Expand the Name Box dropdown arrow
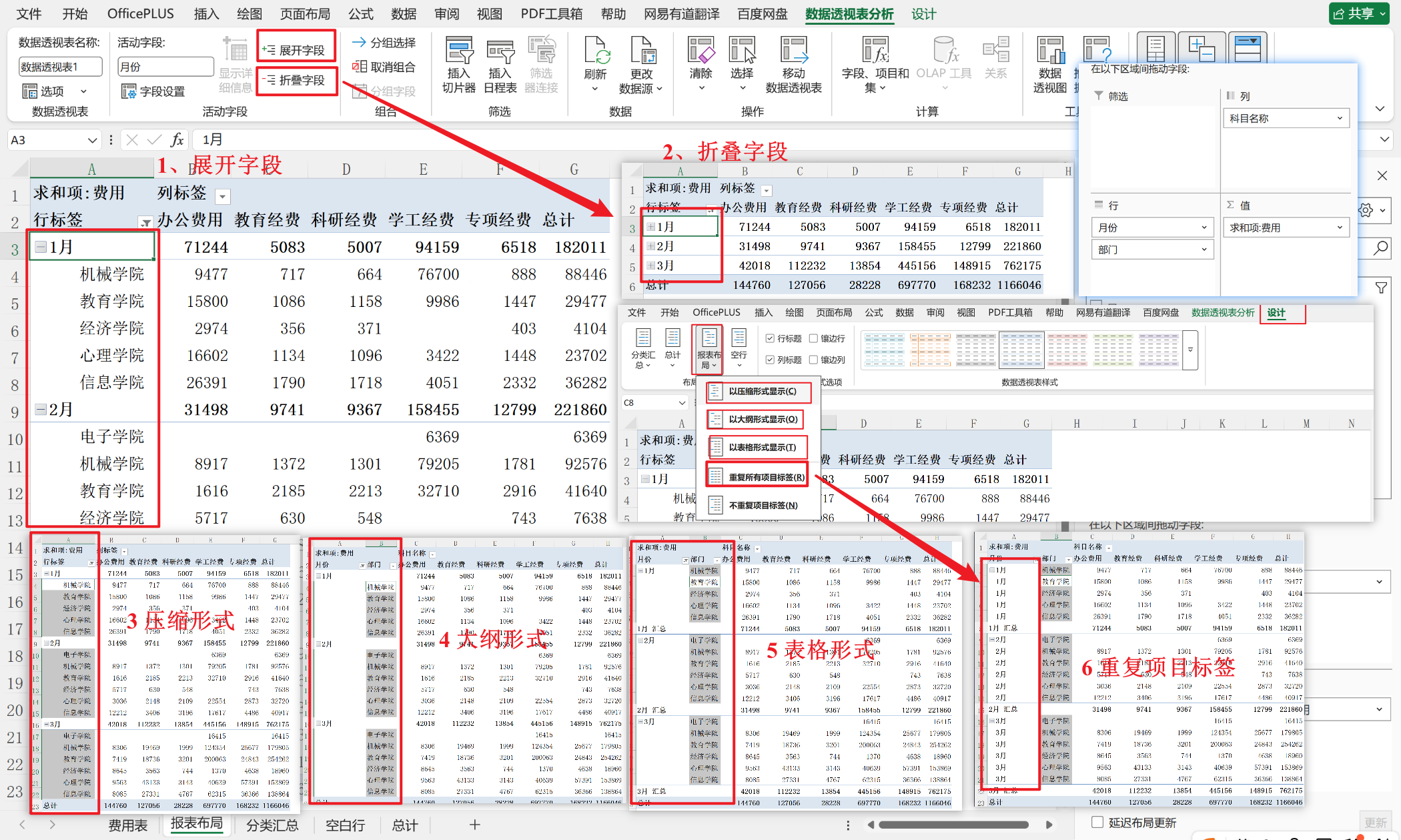Image resolution: width=1401 pixels, height=840 pixels. coord(92,140)
